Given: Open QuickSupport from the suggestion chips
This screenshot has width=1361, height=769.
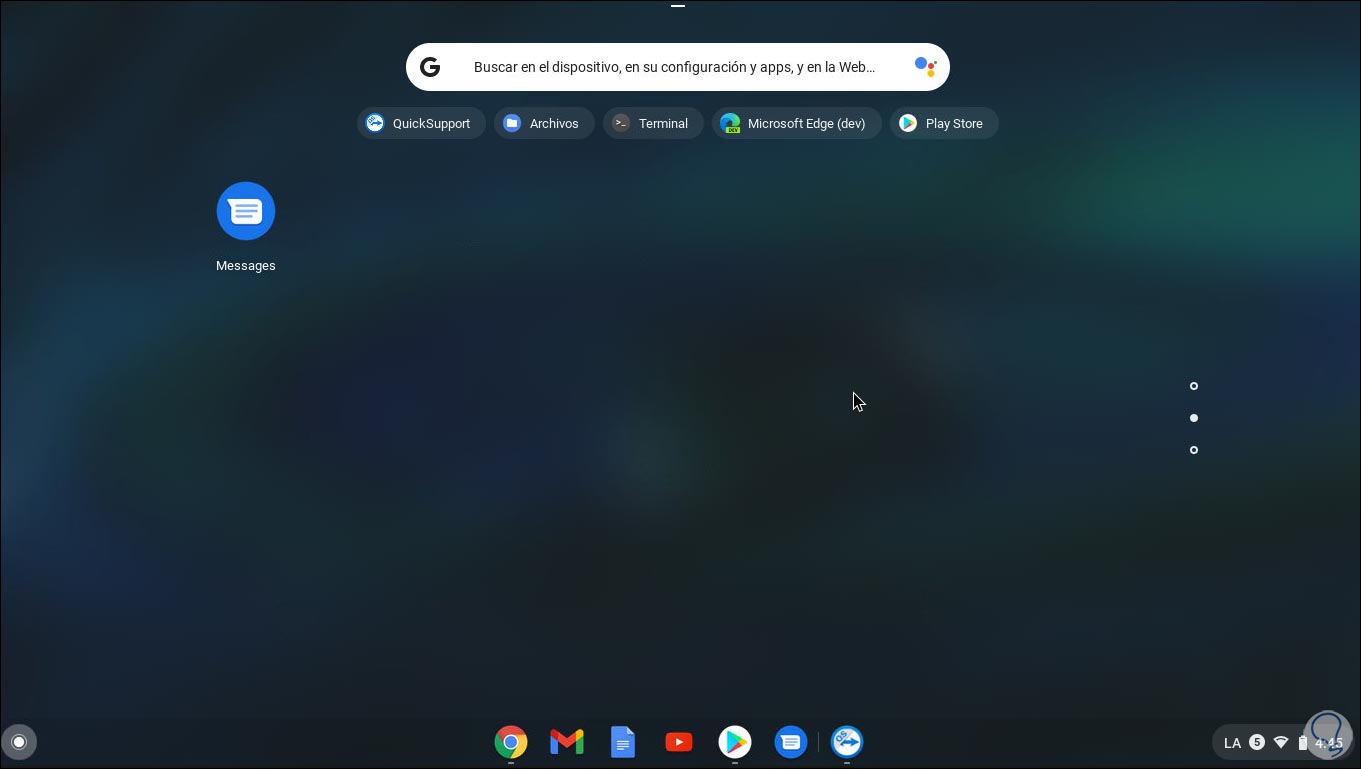Looking at the screenshot, I should pyautogui.click(x=421, y=123).
